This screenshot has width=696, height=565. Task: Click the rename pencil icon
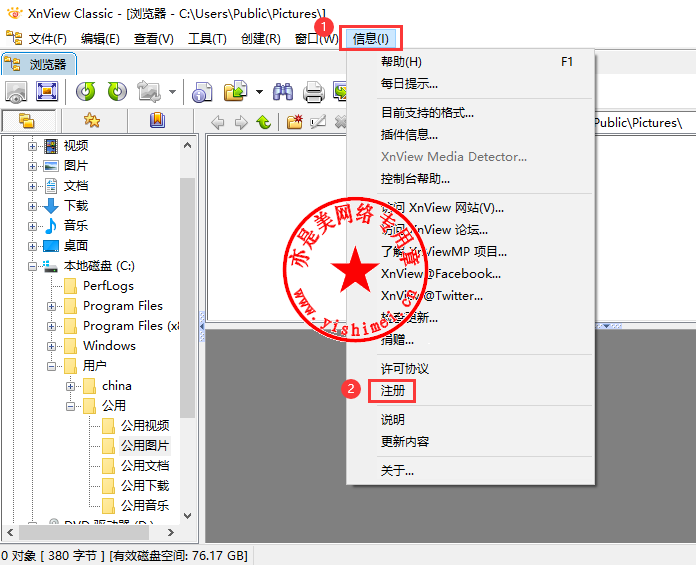(x=318, y=122)
